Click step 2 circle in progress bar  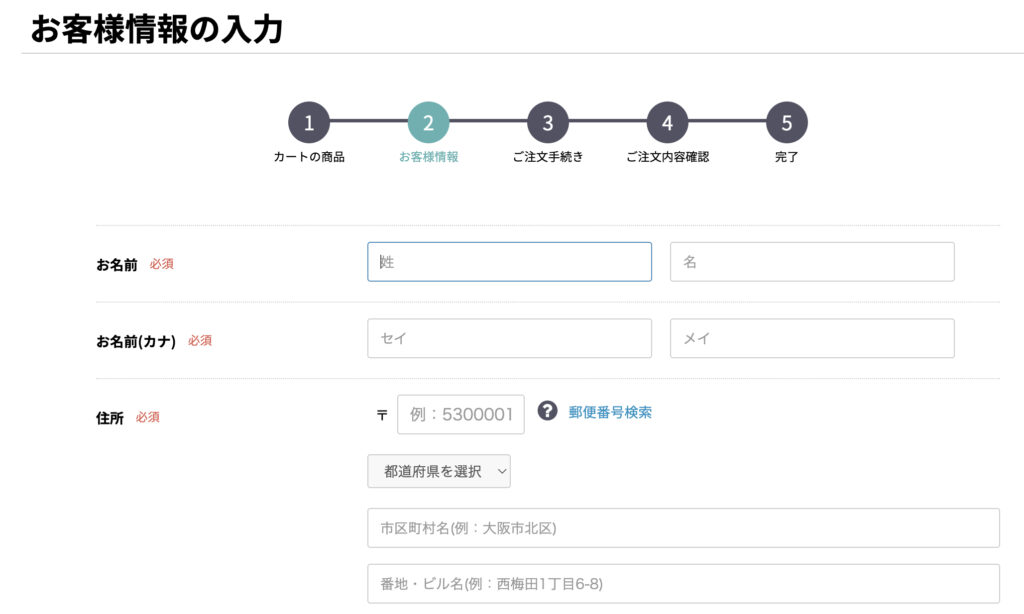(x=428, y=123)
